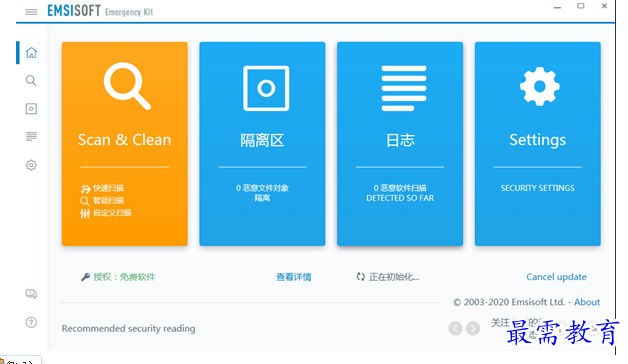Click the Emsisoft Emergency Kit logo
628x364 pixels.
click(100, 11)
